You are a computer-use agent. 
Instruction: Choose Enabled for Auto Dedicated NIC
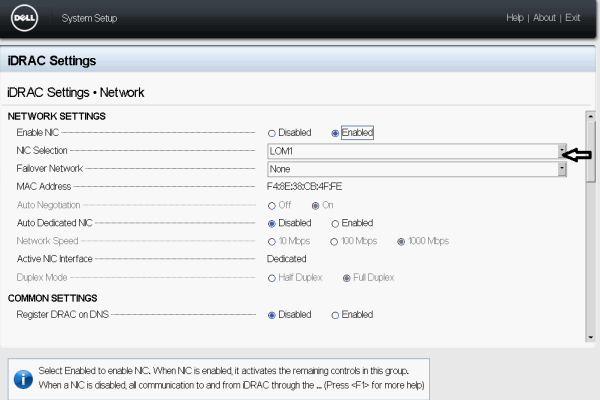tap(335, 224)
